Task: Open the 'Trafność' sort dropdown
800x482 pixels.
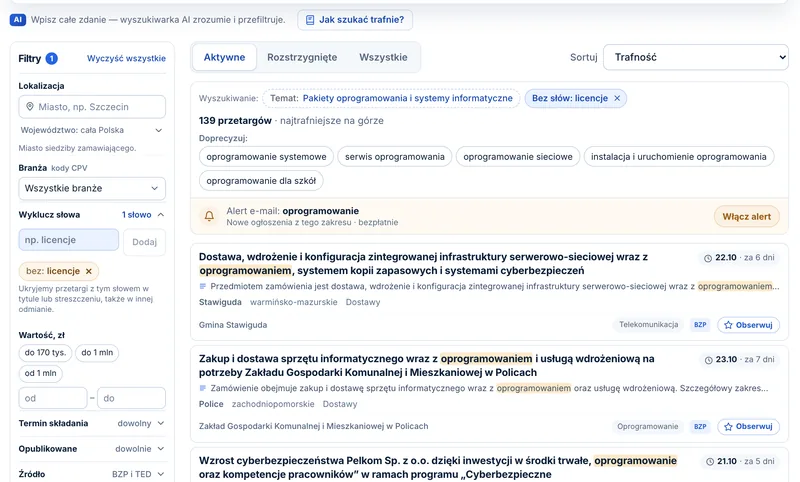Action: pos(696,57)
